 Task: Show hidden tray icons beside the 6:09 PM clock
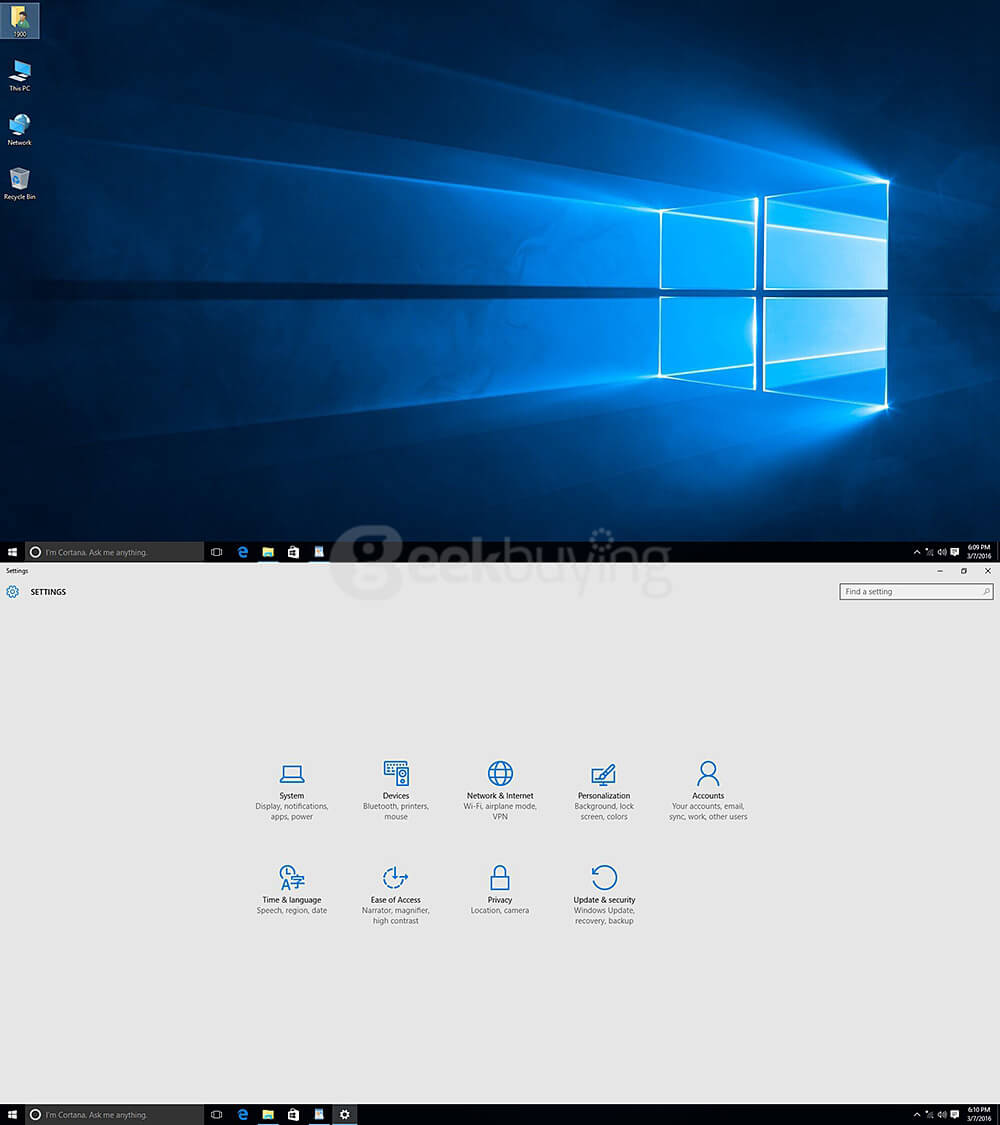coord(917,552)
